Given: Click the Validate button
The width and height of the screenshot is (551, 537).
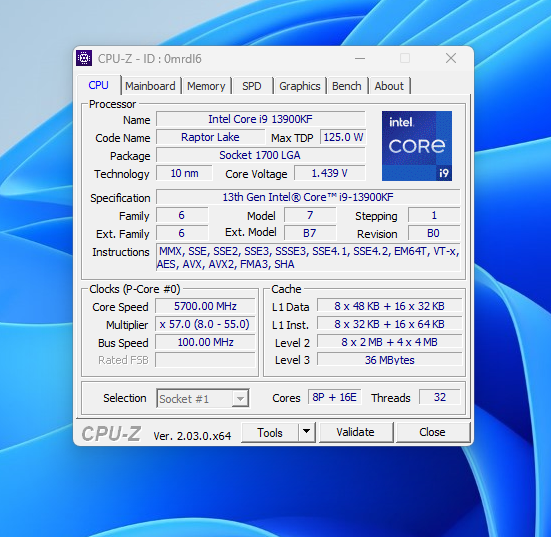Looking at the screenshot, I should click(x=355, y=433).
